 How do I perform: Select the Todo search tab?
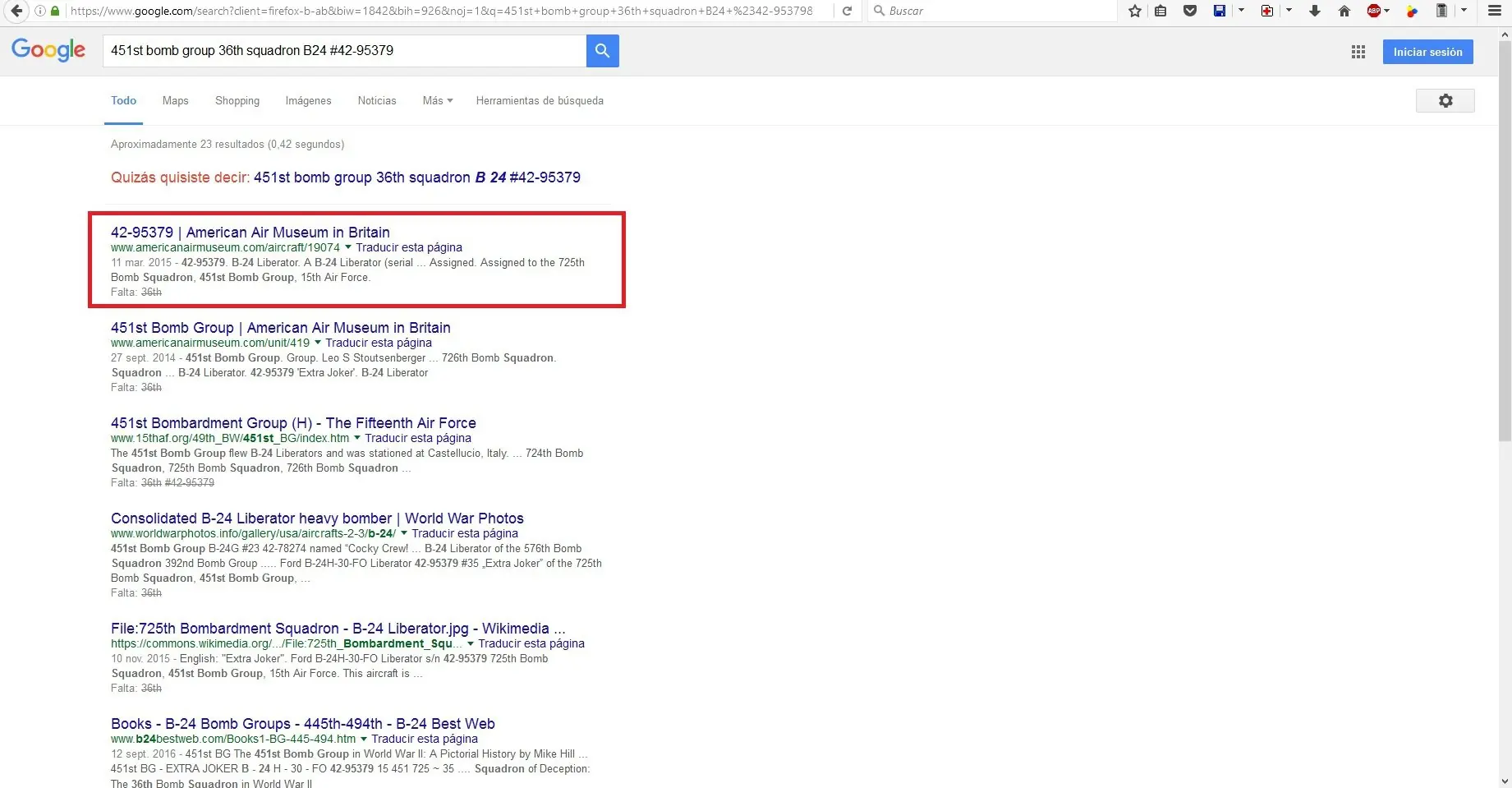pyautogui.click(x=123, y=100)
